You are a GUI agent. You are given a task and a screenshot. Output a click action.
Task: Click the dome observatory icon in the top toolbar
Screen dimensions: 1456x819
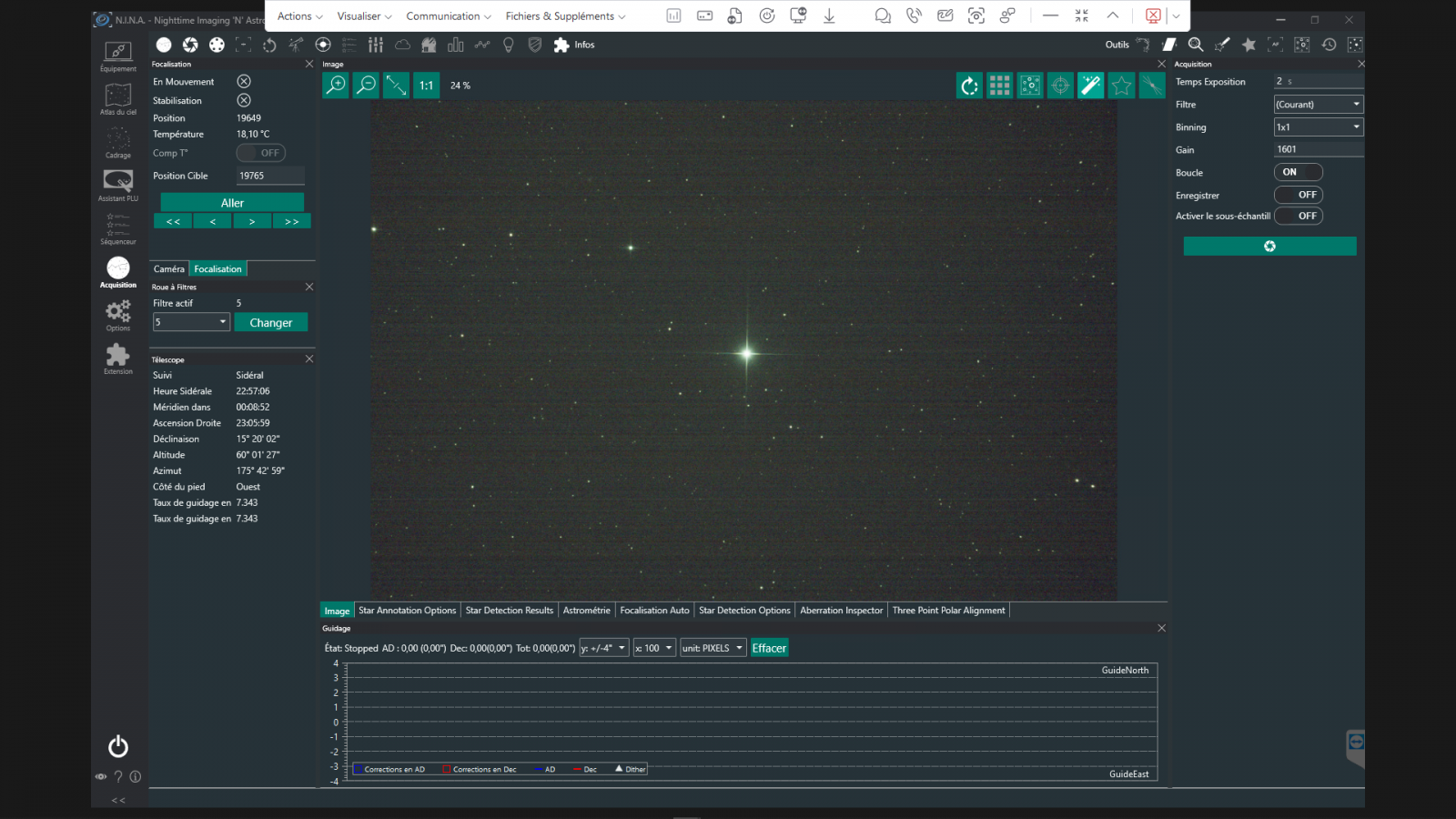[x=429, y=45]
